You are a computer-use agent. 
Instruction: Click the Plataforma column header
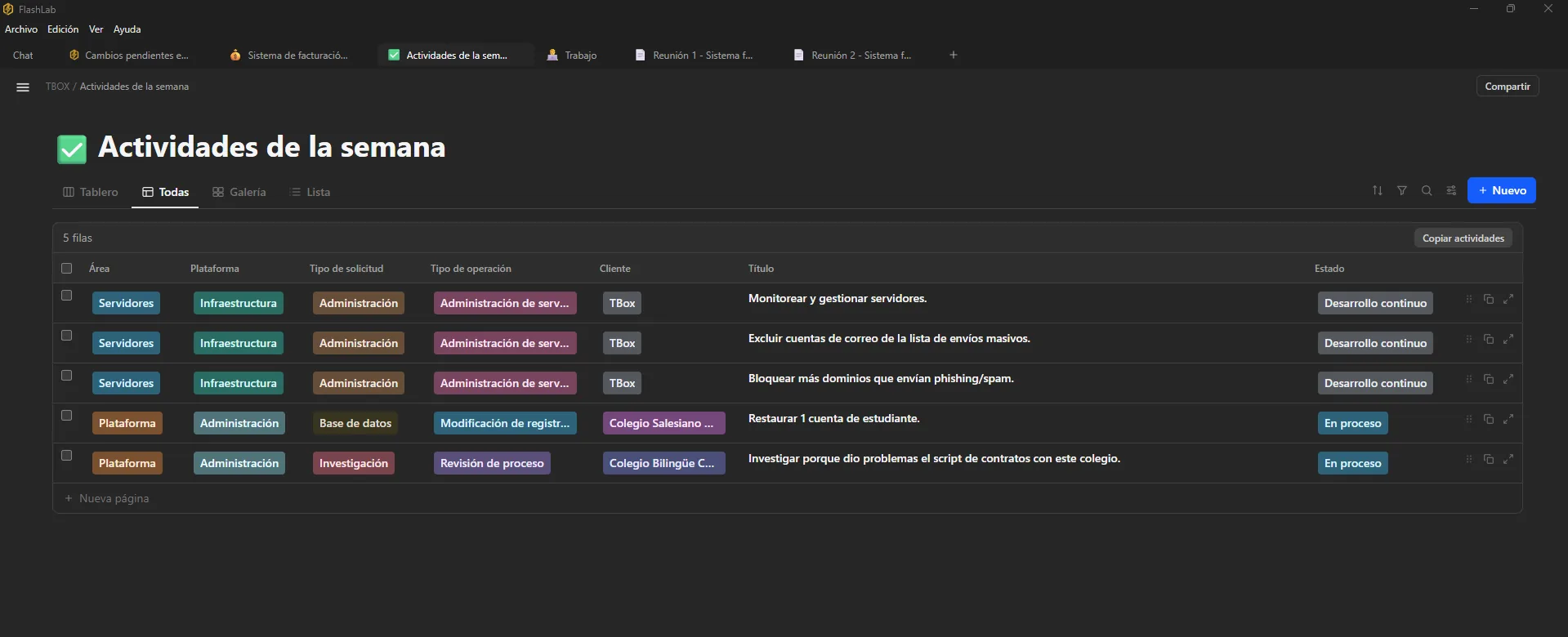coord(215,269)
